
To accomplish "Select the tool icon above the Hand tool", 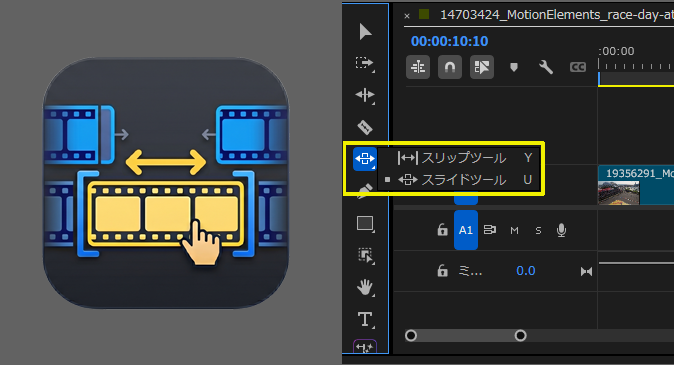I will click(x=365, y=255).
